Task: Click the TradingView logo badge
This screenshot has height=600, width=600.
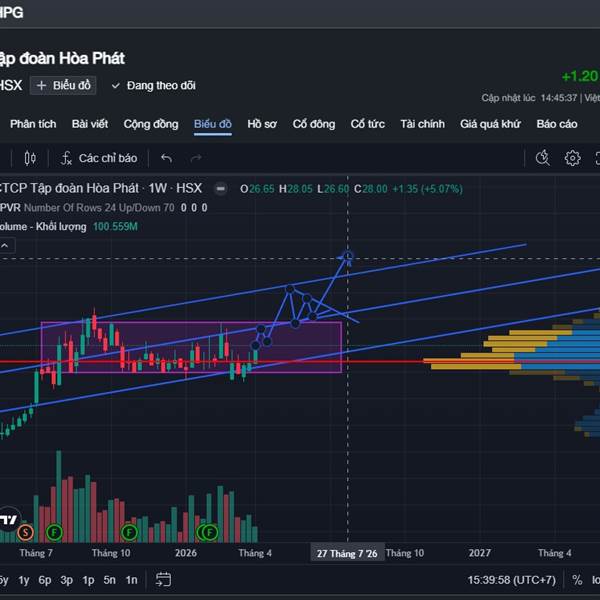Action: click(8, 520)
